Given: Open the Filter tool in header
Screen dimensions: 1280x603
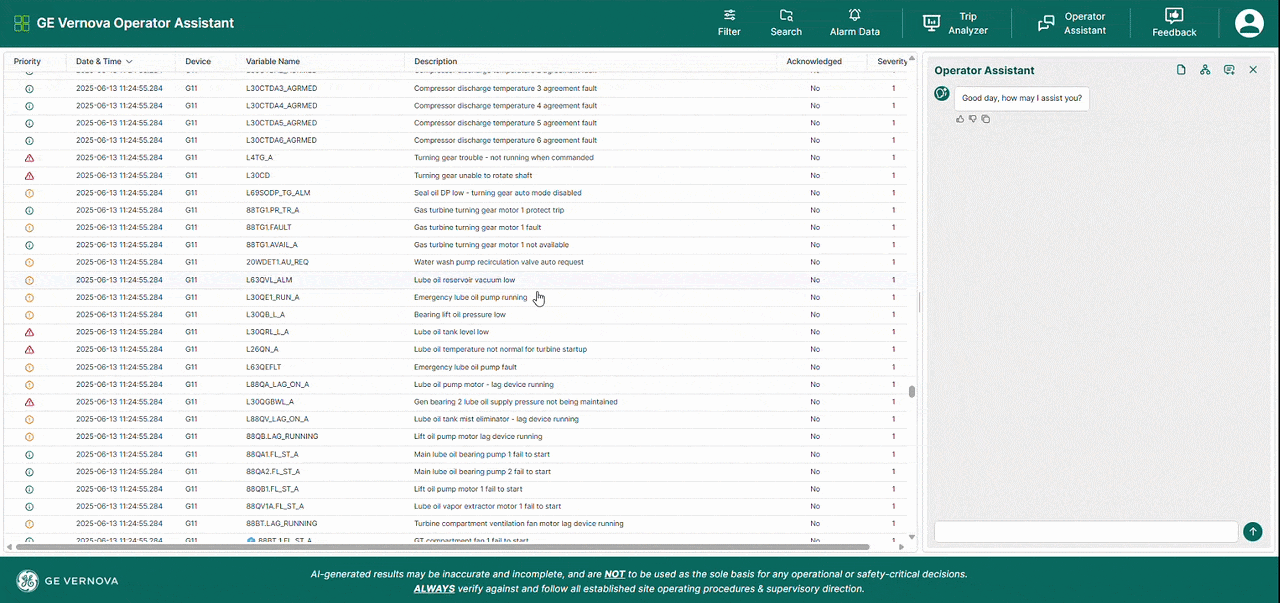Looking at the screenshot, I should [x=729, y=23].
